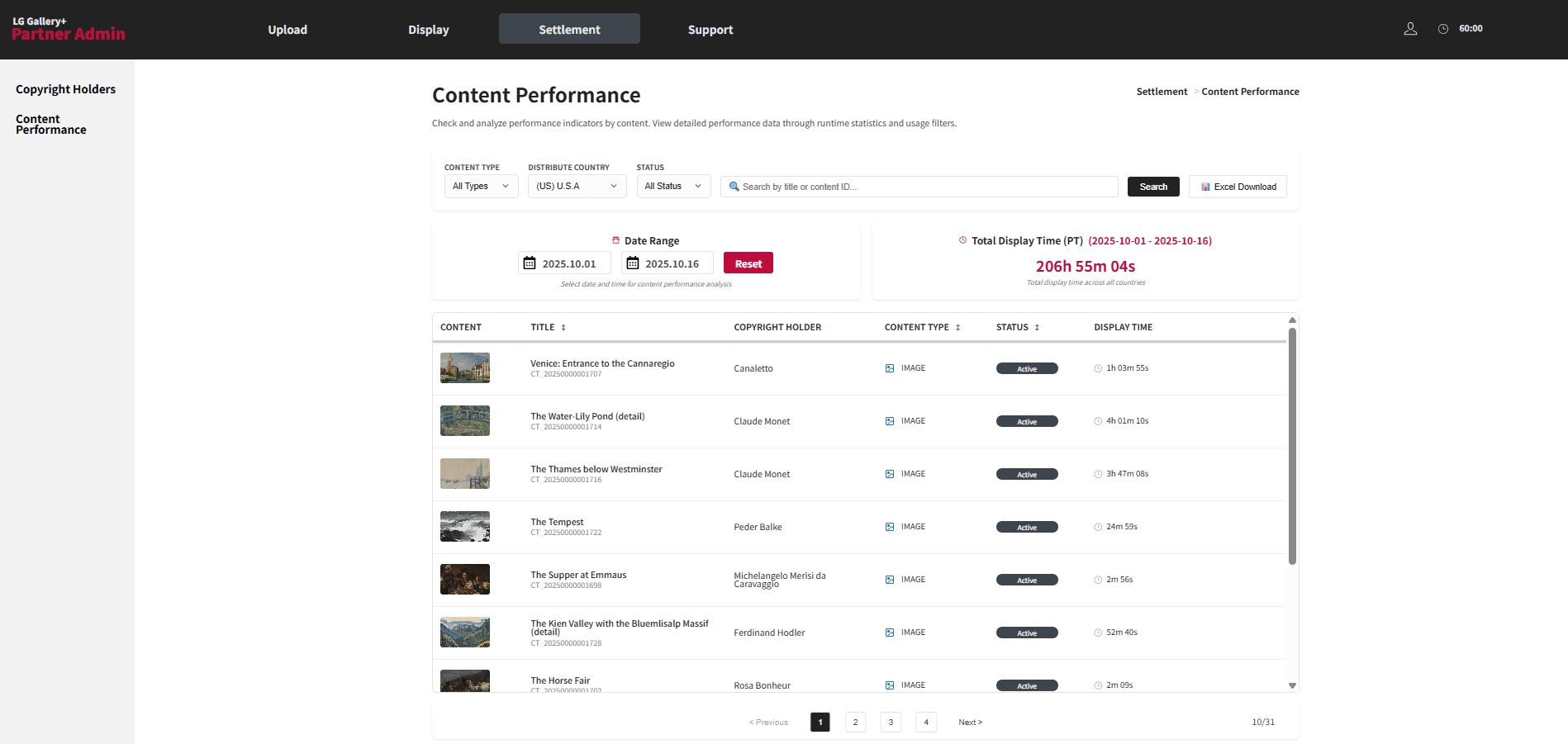1568x744 pixels.
Task: Open the All Status dropdown
Action: coord(672,187)
